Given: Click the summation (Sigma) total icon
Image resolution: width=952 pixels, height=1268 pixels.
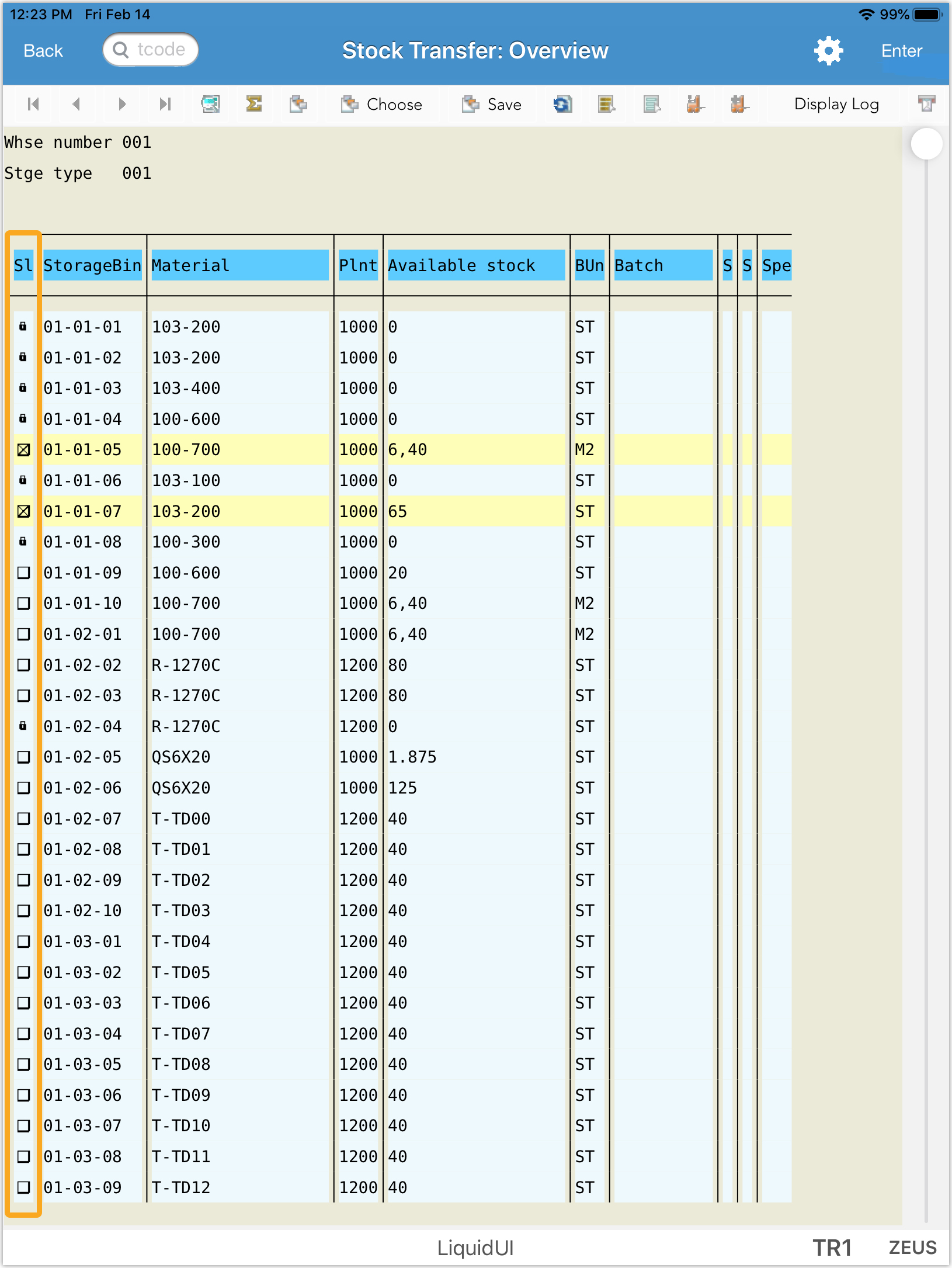Looking at the screenshot, I should pos(254,105).
